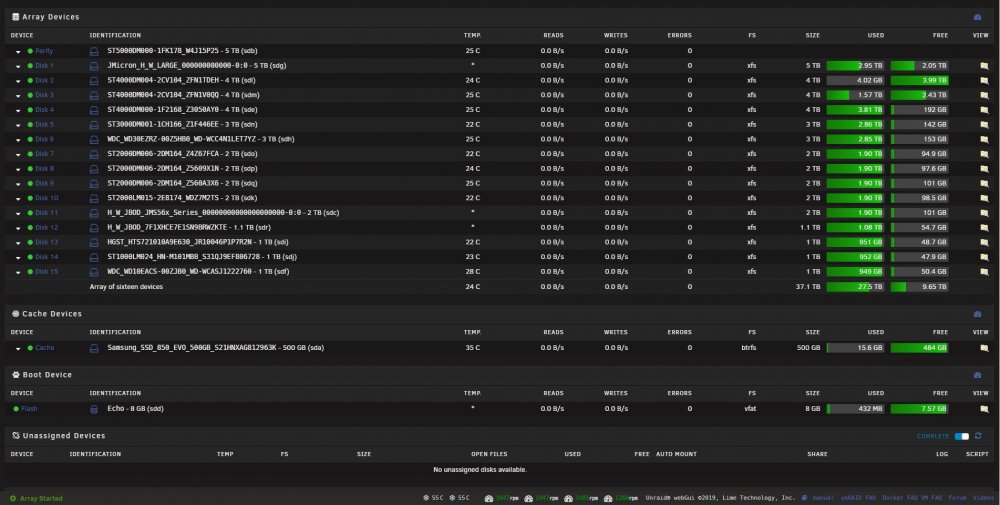Click the green status dot next to Flash

(16, 409)
